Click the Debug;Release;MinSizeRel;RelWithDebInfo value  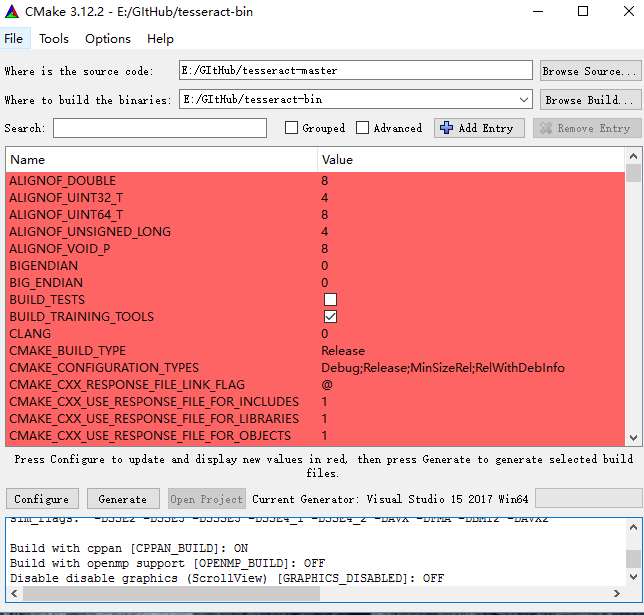pos(443,368)
